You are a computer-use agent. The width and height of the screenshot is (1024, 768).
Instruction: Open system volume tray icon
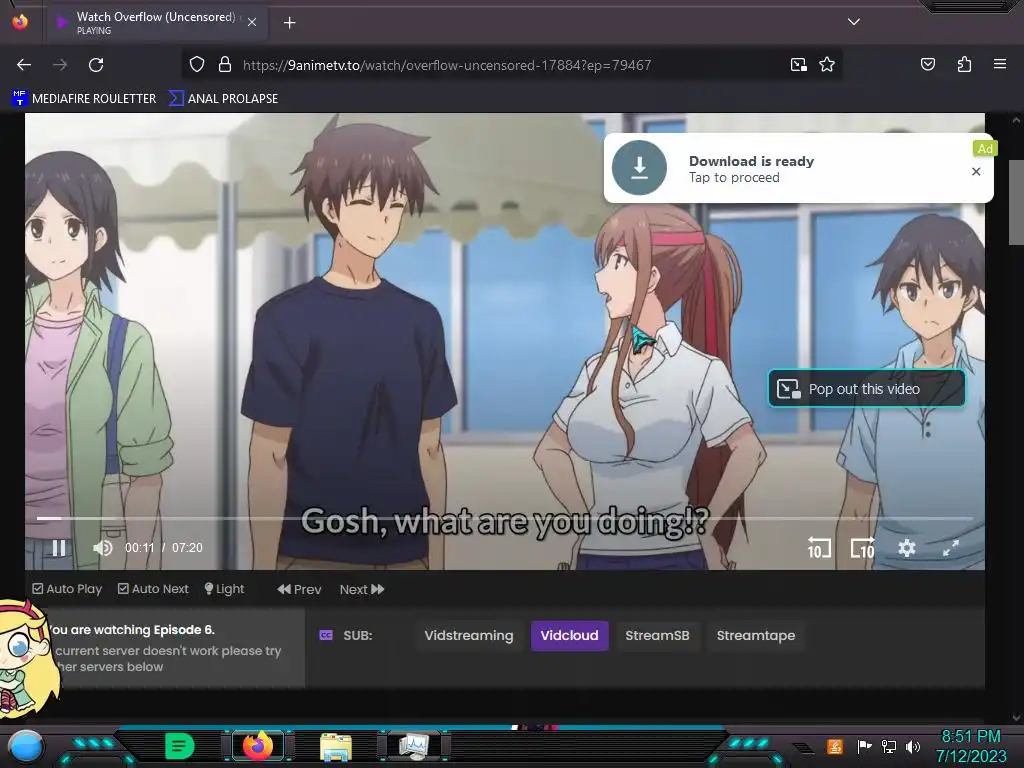pos(912,746)
